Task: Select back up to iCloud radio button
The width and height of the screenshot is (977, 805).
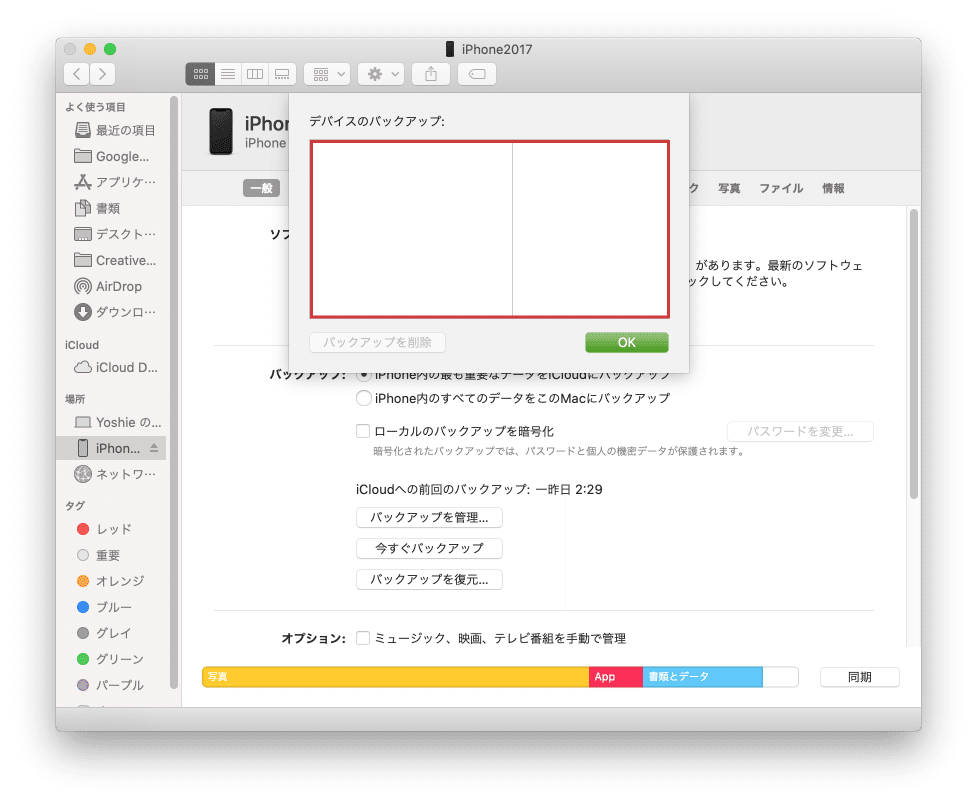Action: tap(364, 376)
